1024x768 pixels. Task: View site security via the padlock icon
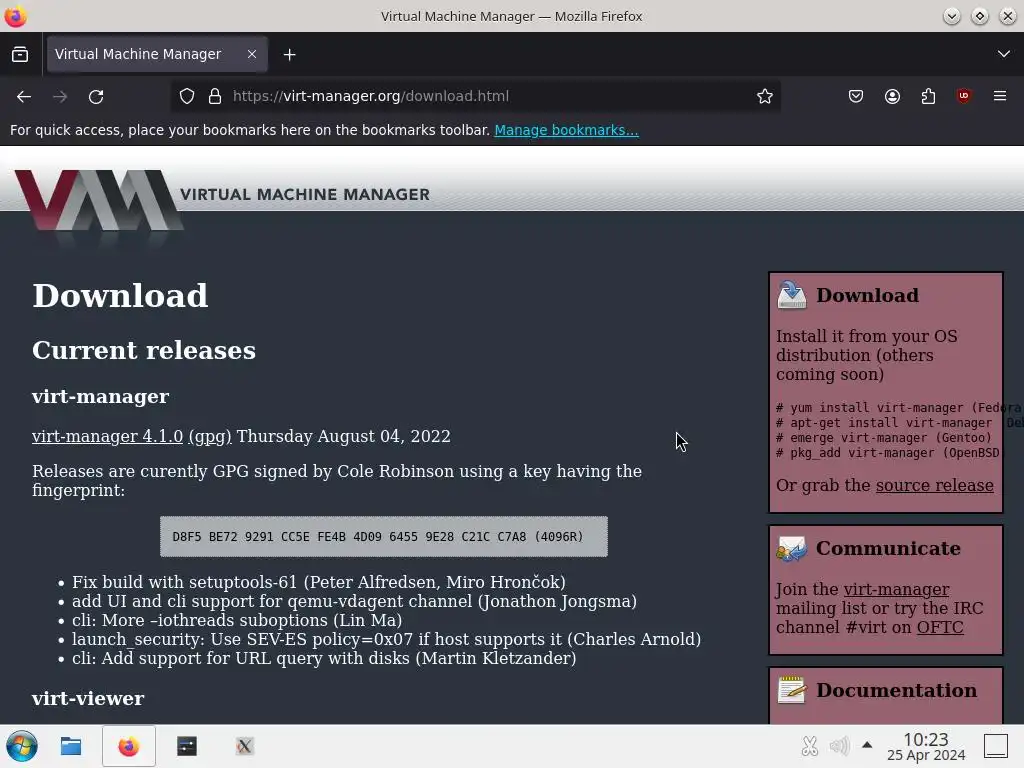215,97
